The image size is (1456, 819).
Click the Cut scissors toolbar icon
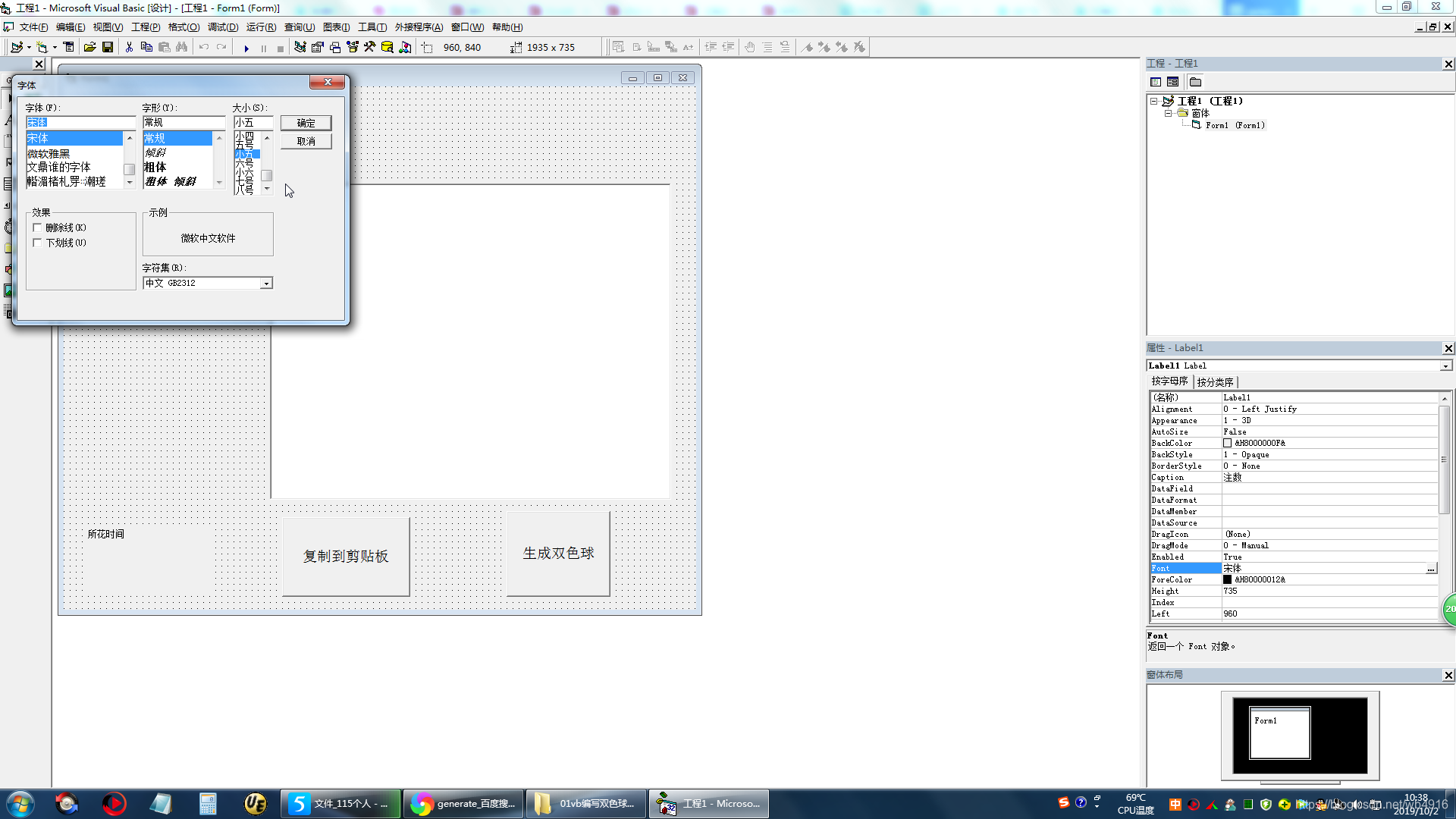pos(129,47)
